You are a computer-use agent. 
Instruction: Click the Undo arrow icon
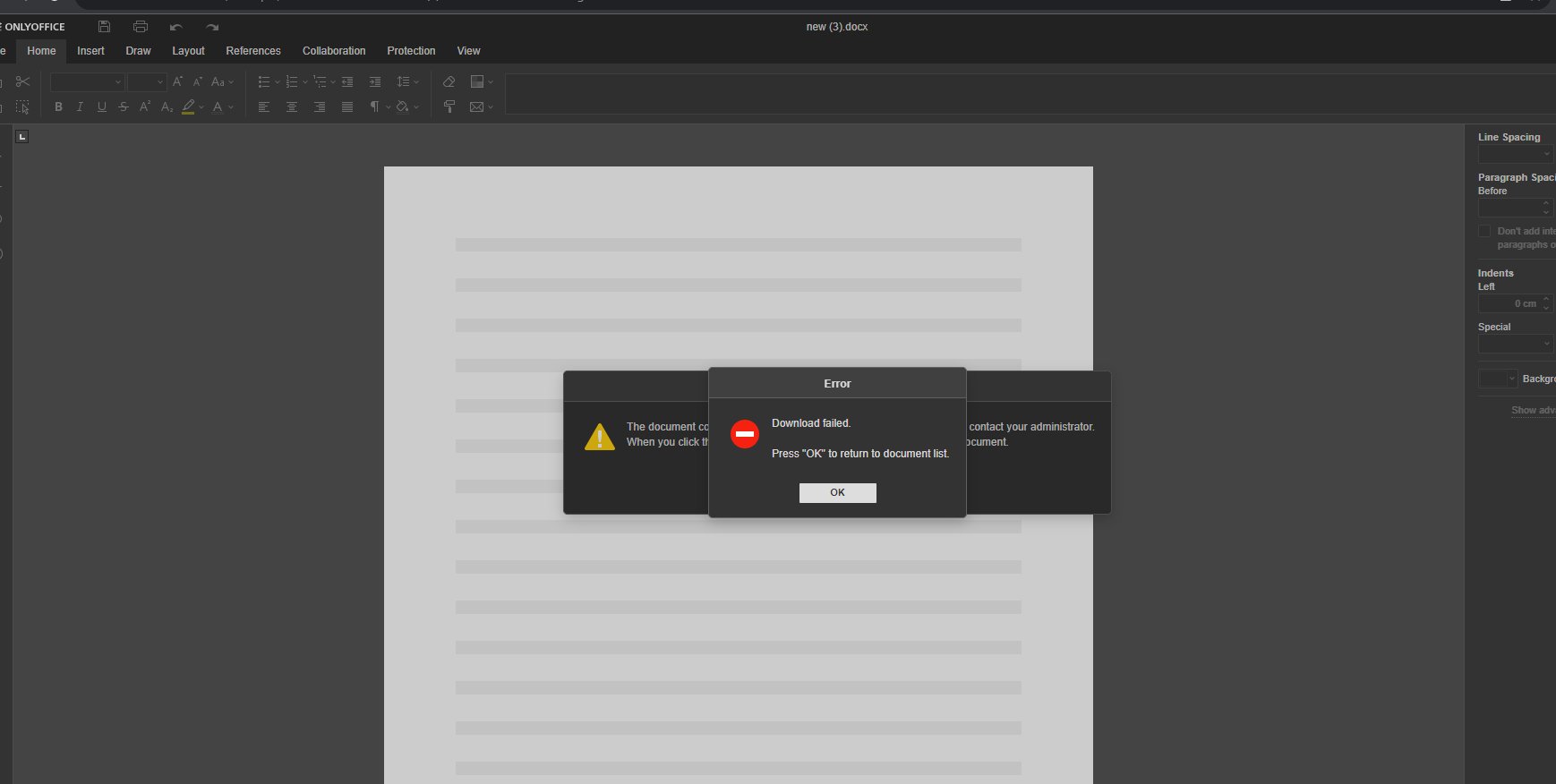pyautogui.click(x=176, y=27)
